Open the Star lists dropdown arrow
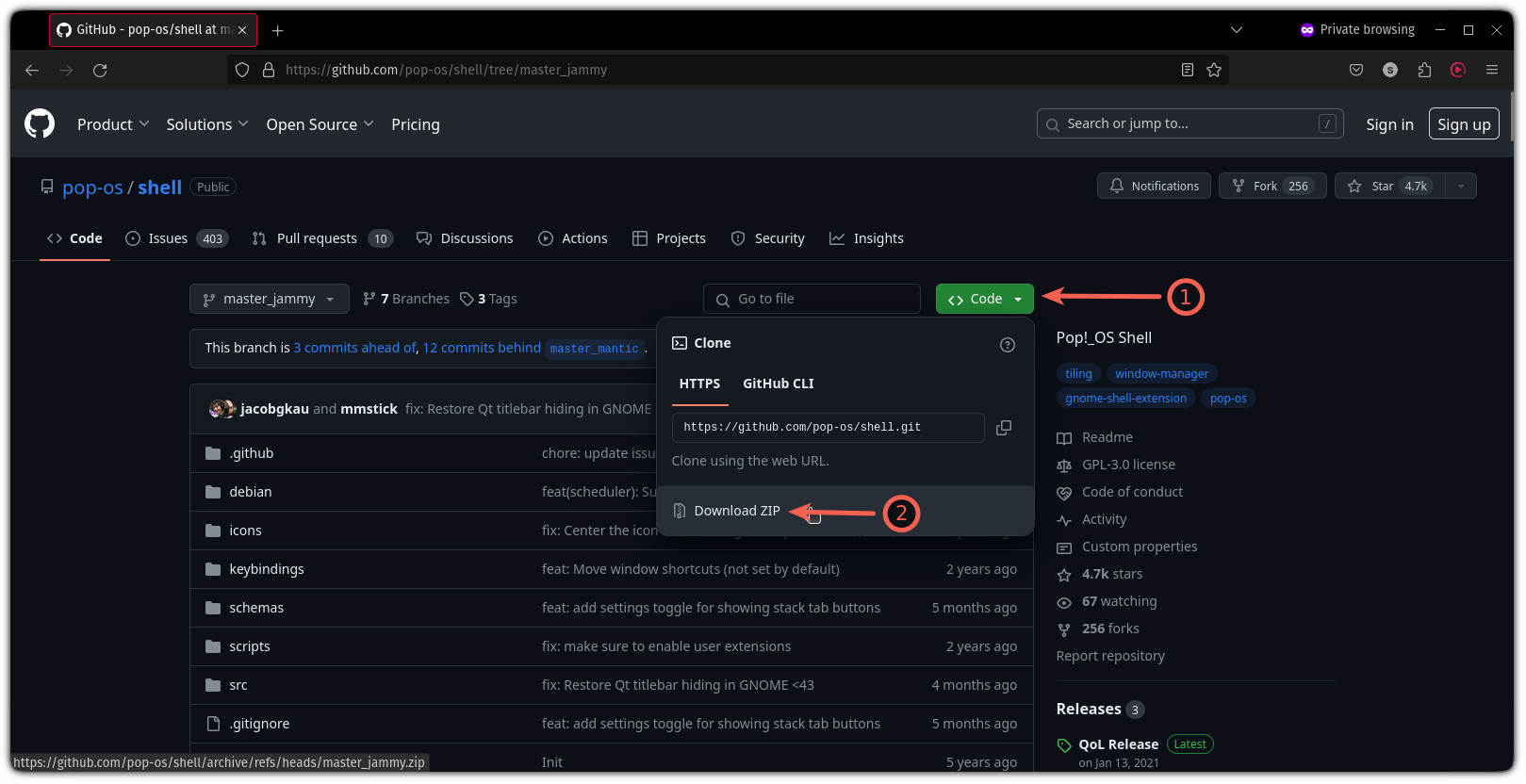Viewport: 1526px width, 784px height. (1461, 186)
